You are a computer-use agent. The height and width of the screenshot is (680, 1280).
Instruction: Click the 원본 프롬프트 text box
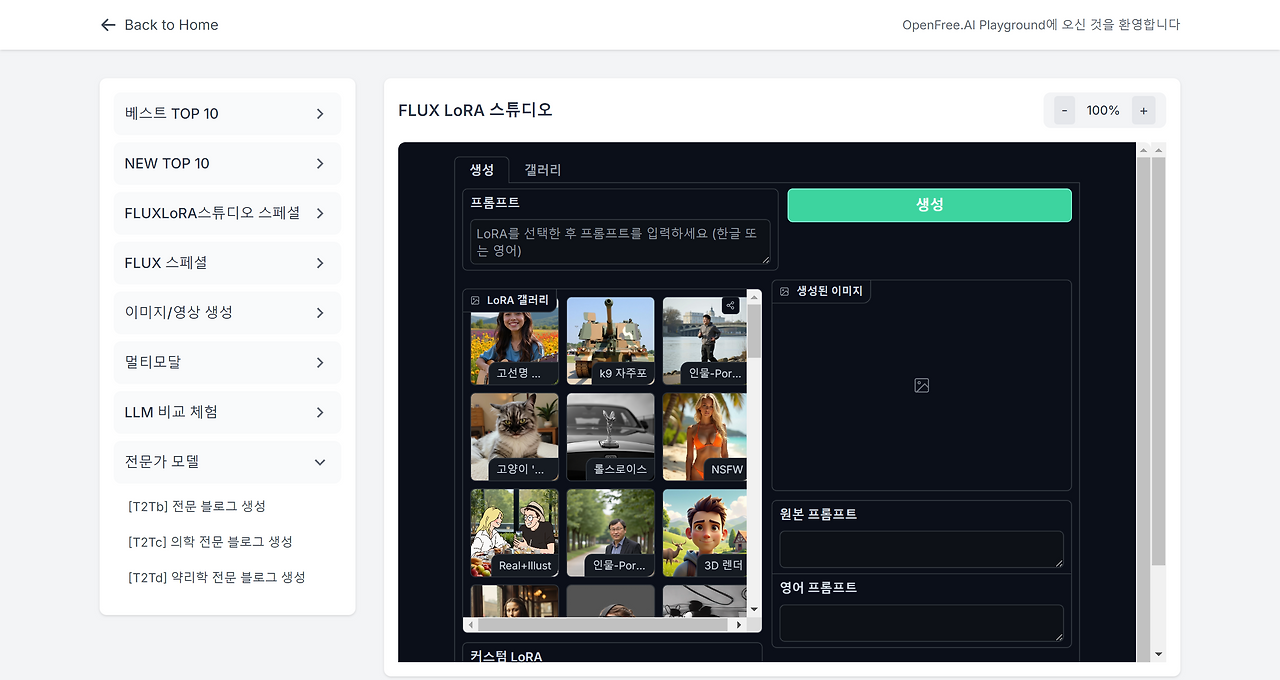[921, 549]
